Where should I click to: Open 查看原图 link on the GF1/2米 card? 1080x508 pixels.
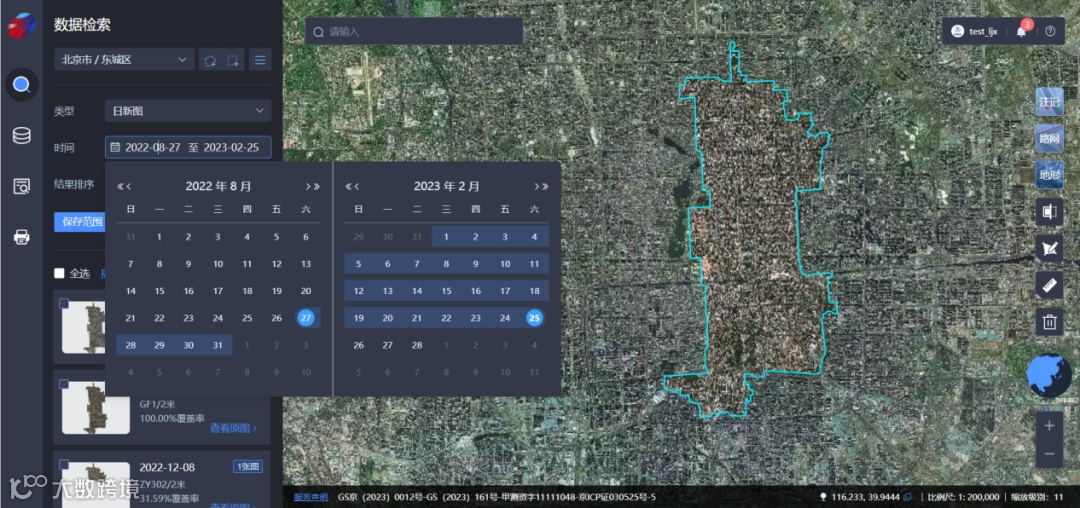pos(233,428)
